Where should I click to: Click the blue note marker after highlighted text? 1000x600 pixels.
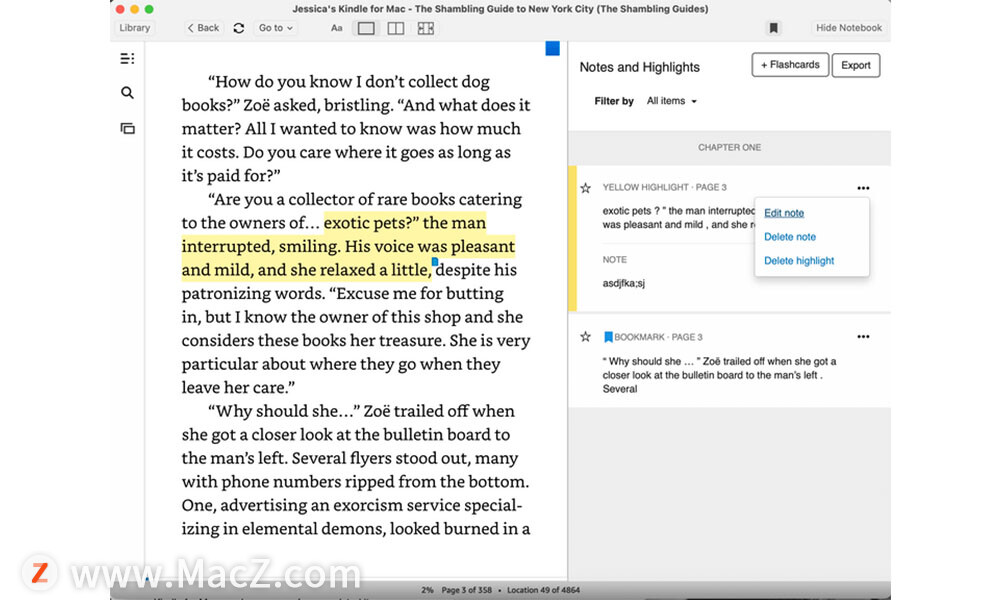coord(434,261)
